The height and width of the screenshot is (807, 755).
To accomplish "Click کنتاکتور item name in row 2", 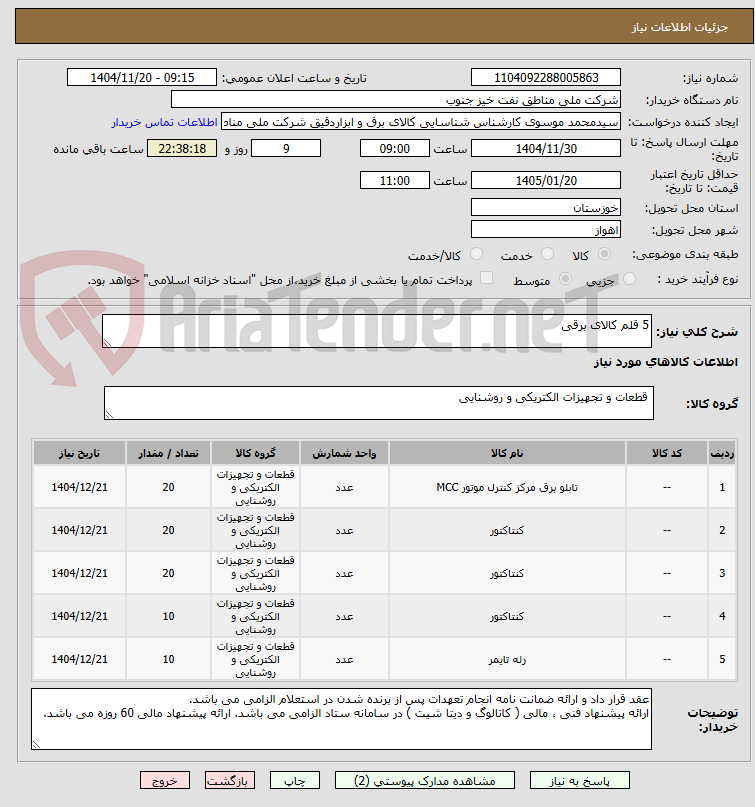I will [x=507, y=530].
